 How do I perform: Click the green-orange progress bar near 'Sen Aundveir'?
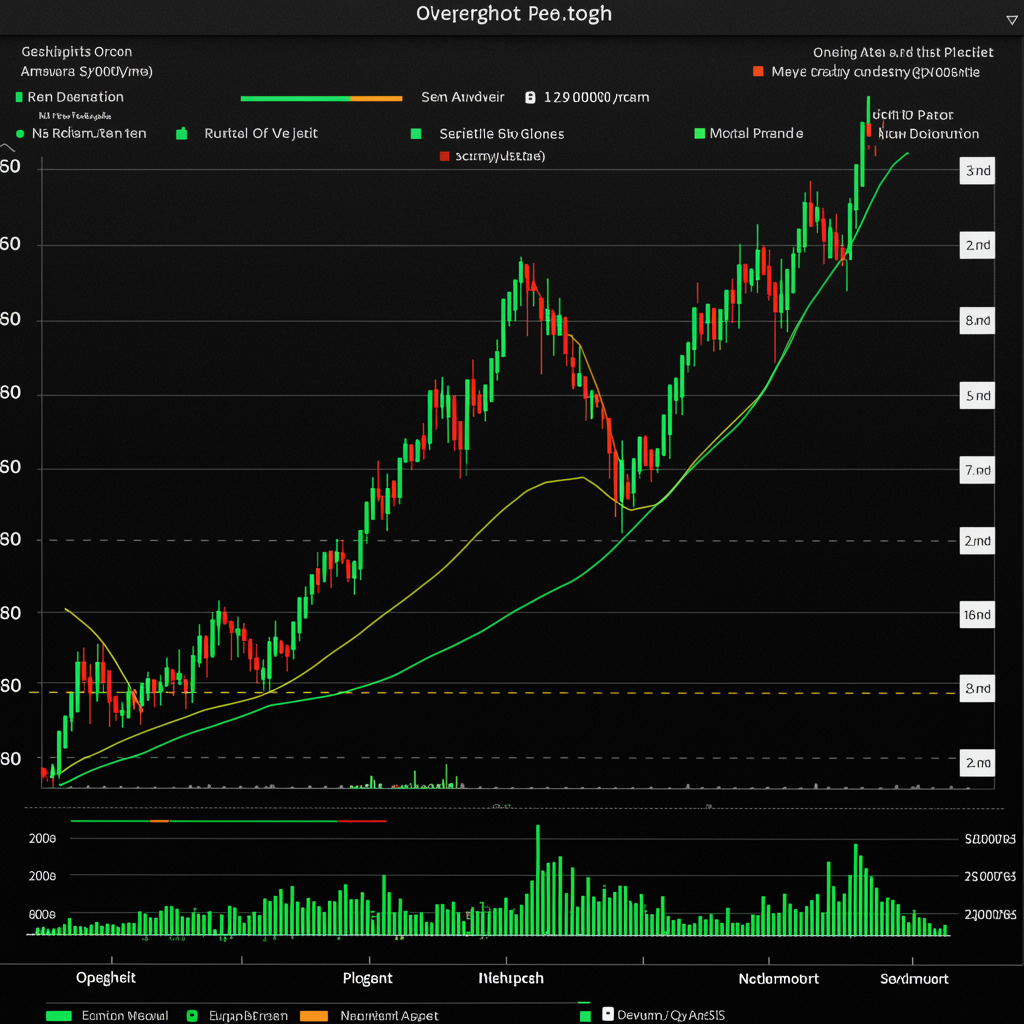click(x=321, y=99)
